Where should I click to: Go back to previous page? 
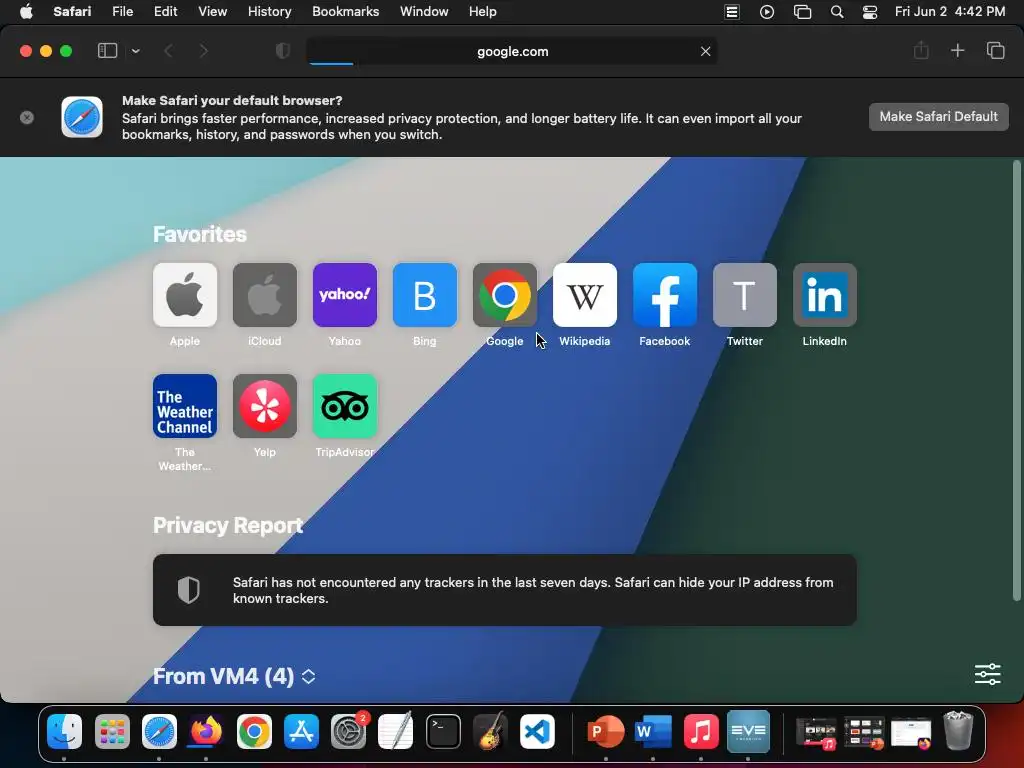(168, 51)
